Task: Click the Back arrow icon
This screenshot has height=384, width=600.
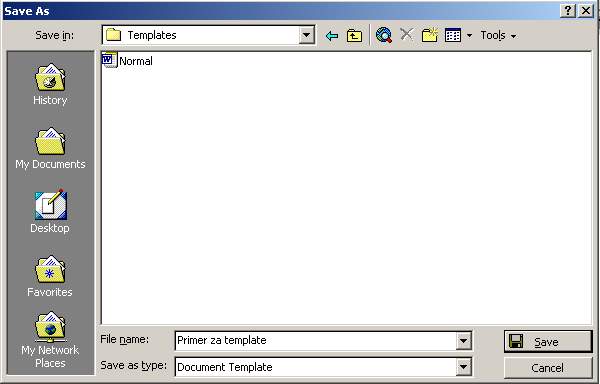Action: click(x=332, y=36)
